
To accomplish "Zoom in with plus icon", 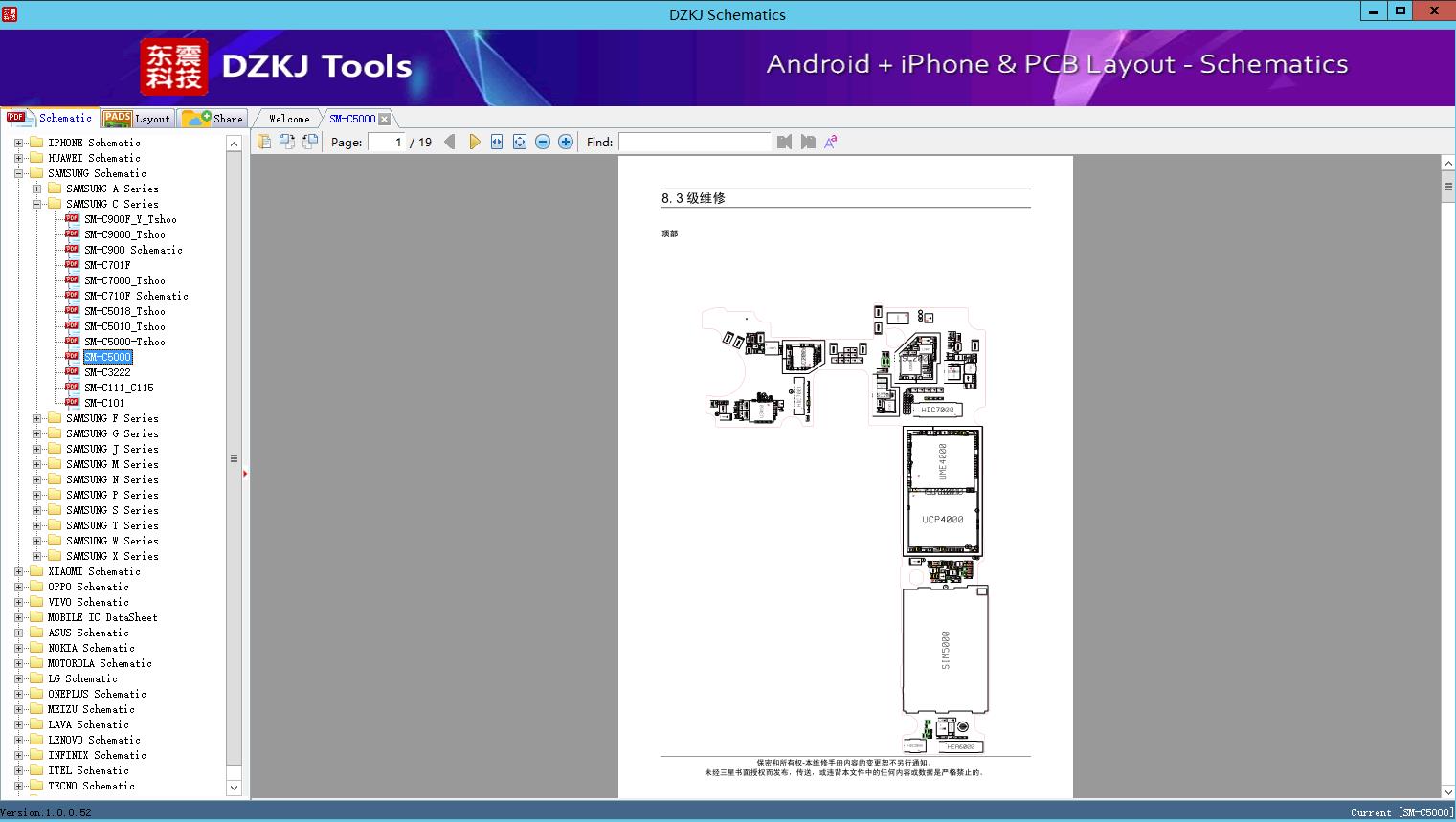I will coord(566,142).
